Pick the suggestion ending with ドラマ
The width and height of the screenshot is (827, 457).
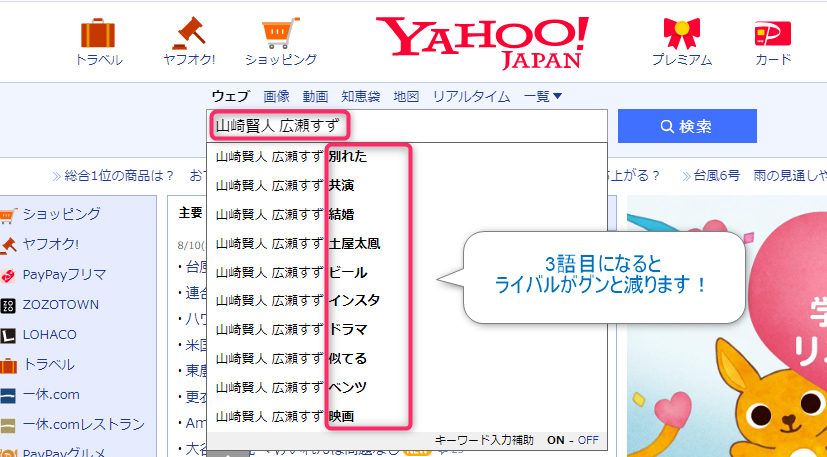pyautogui.click(x=292, y=329)
